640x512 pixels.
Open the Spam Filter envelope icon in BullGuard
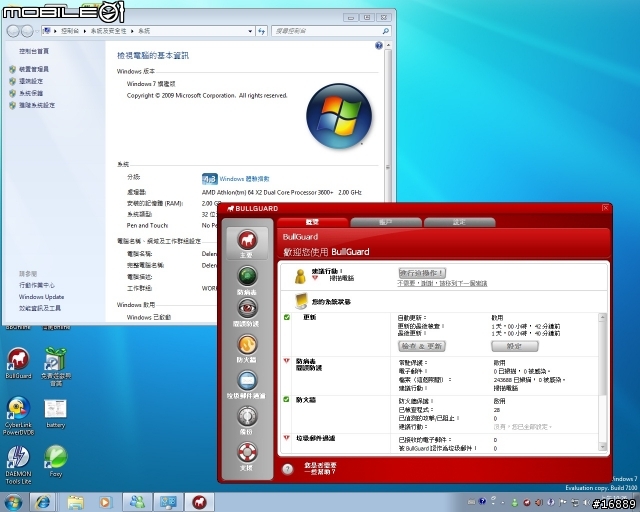pos(247,381)
